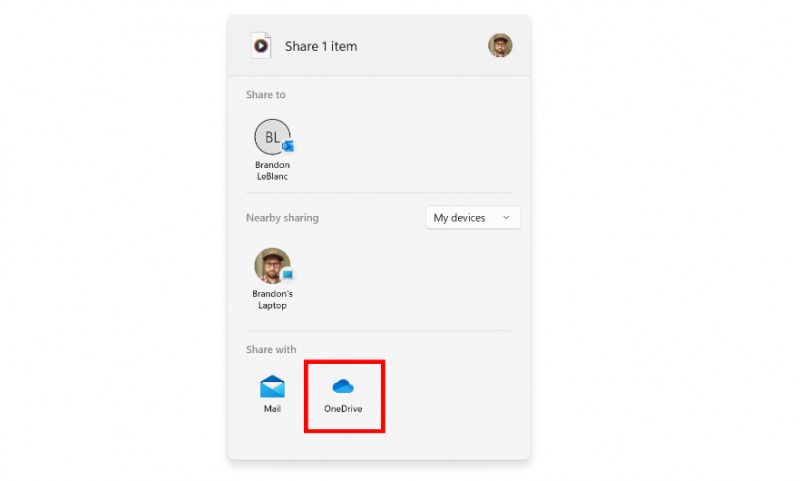The image size is (800, 481).
Task: Click the user profile picture in header
Action: (x=500, y=45)
